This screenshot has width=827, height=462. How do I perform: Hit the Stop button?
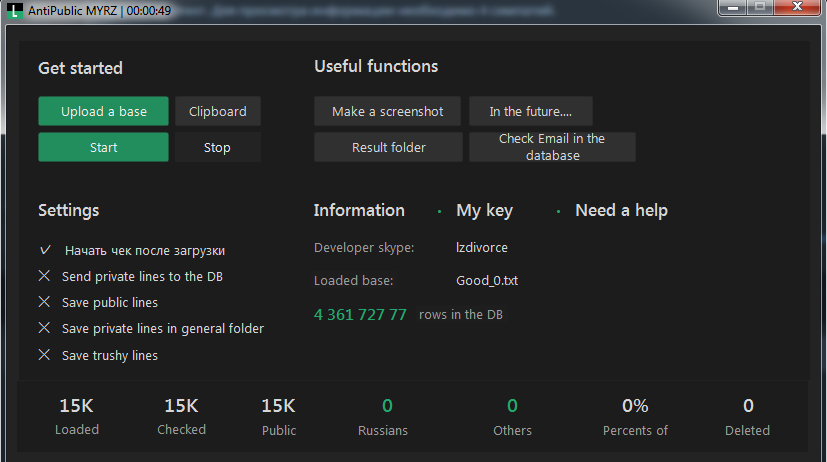pos(218,147)
